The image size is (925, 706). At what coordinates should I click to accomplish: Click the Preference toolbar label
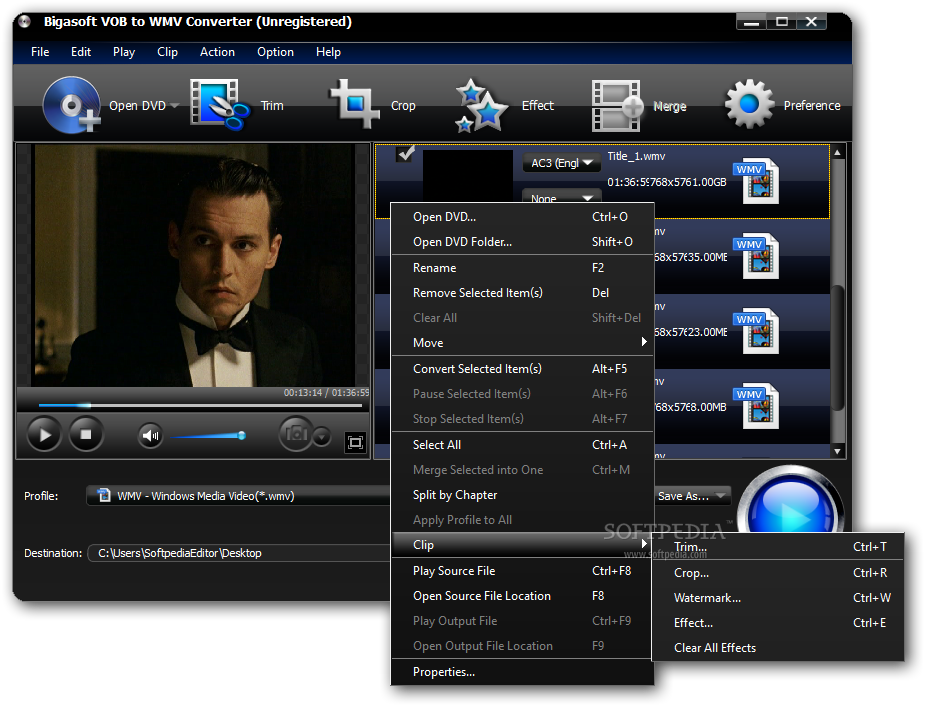(812, 106)
